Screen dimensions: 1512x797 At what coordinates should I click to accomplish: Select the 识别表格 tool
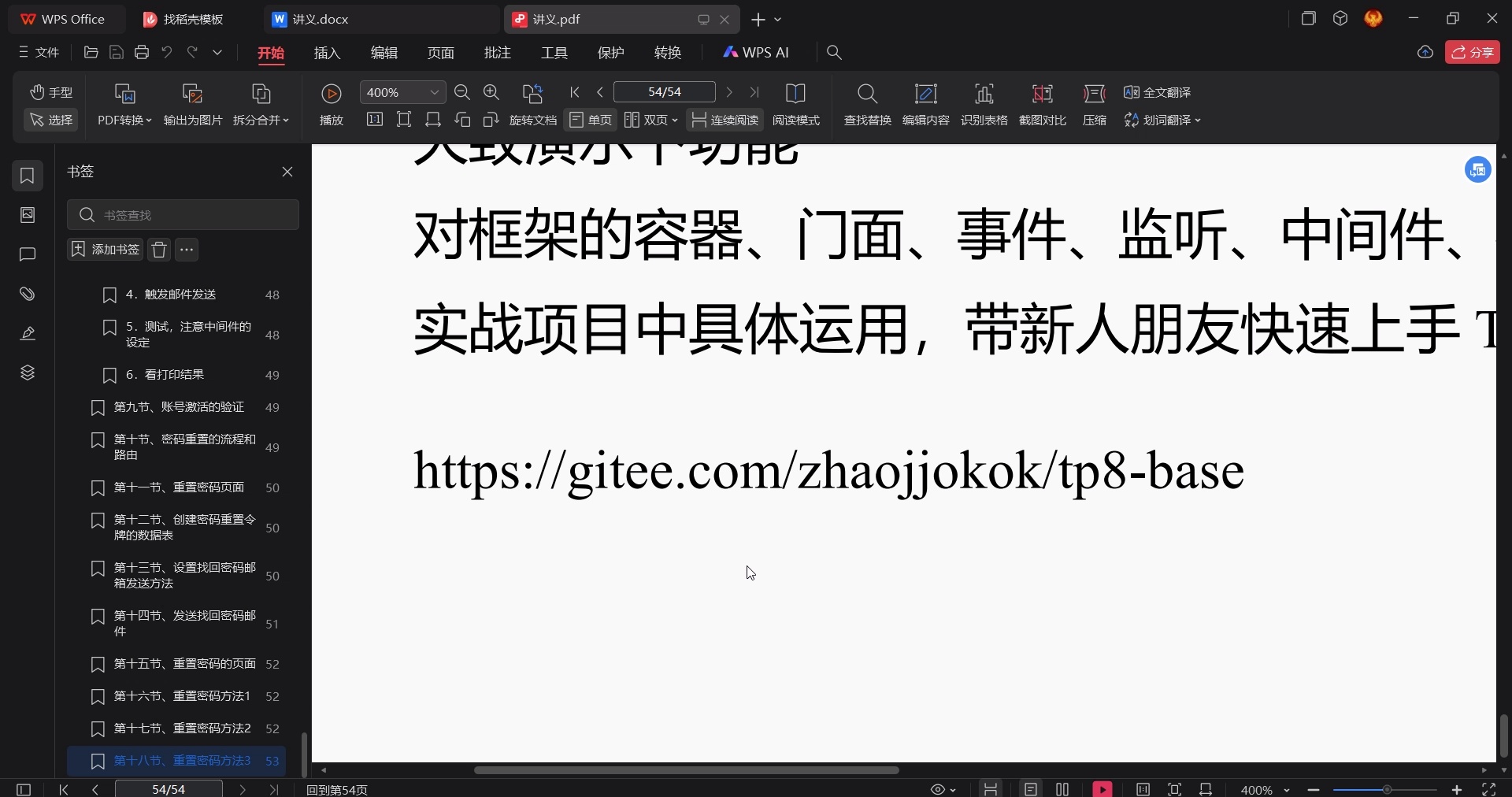point(985,105)
